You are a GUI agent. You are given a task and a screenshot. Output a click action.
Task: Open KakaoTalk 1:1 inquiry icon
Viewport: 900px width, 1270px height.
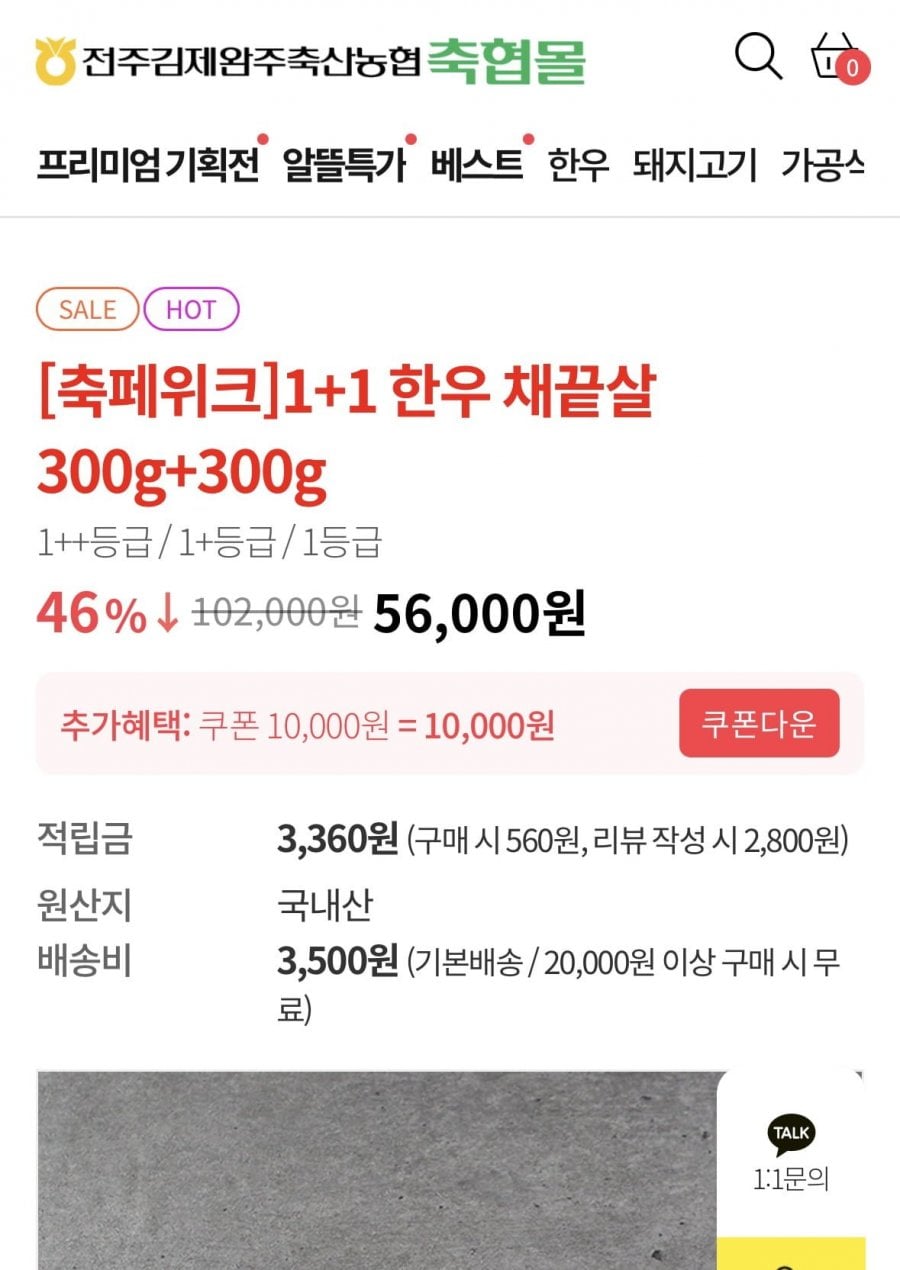point(791,1134)
